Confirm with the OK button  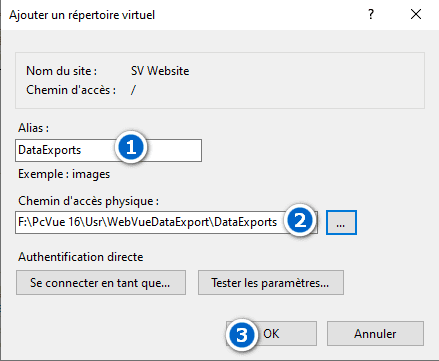(271, 334)
